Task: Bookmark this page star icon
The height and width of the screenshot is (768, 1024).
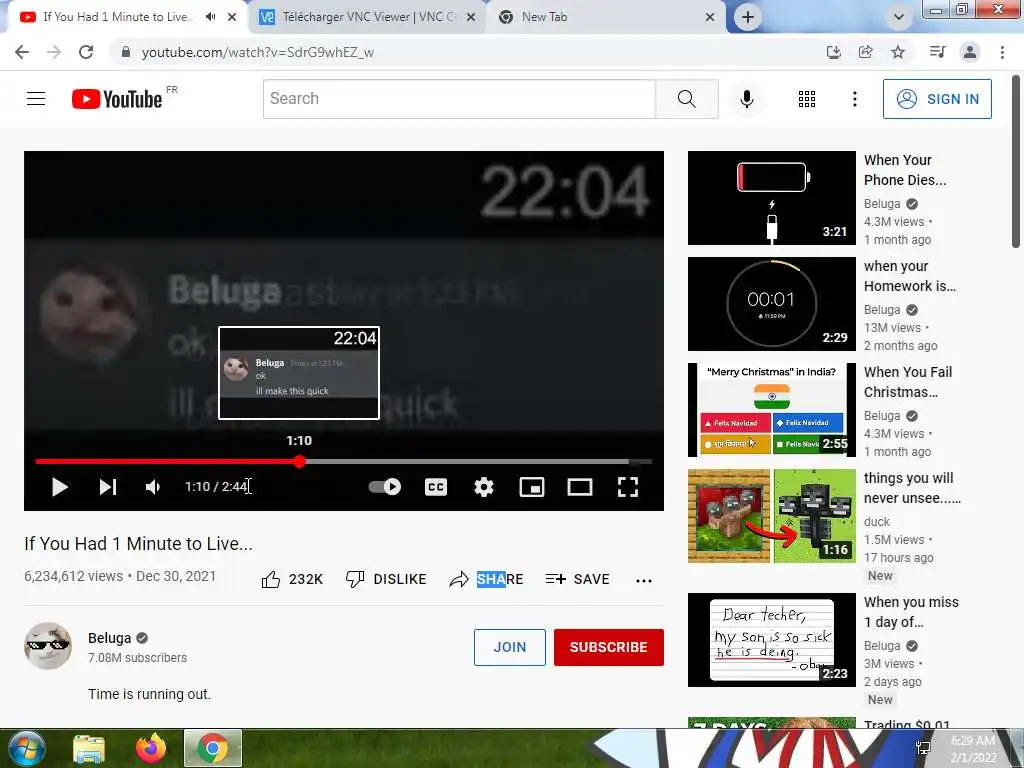Action: 898,52
